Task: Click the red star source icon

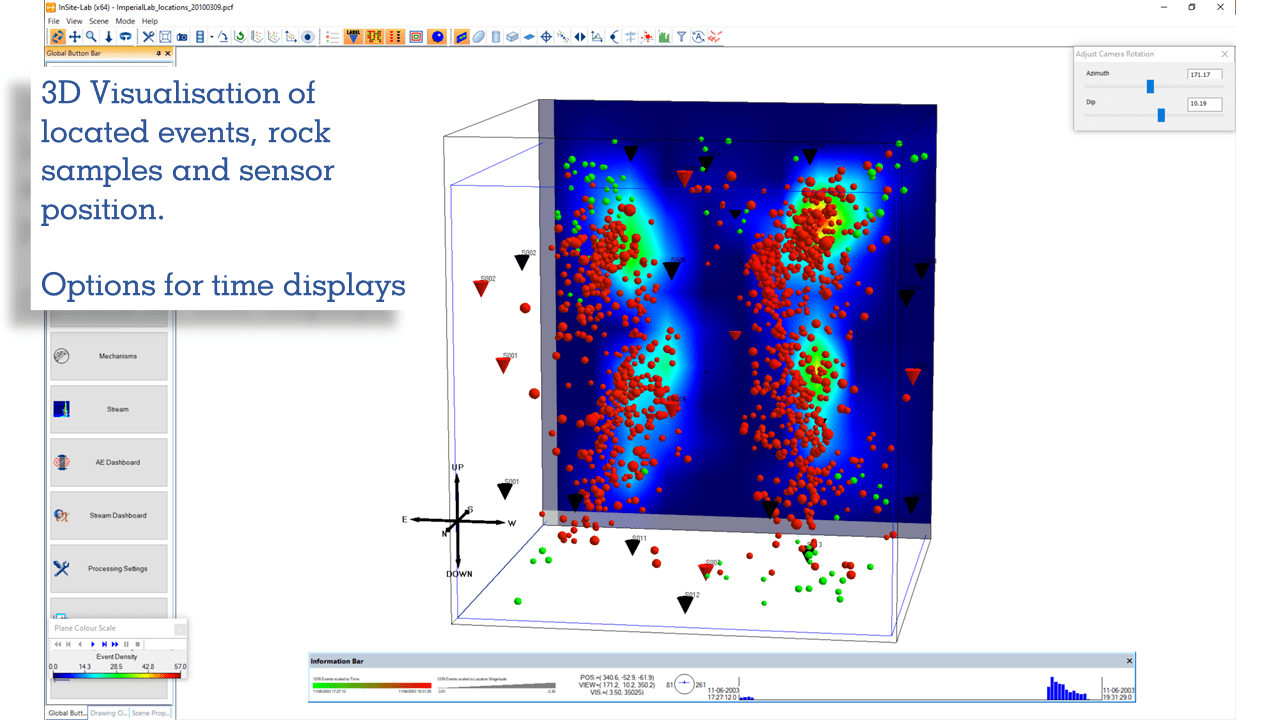Action: tap(648, 37)
